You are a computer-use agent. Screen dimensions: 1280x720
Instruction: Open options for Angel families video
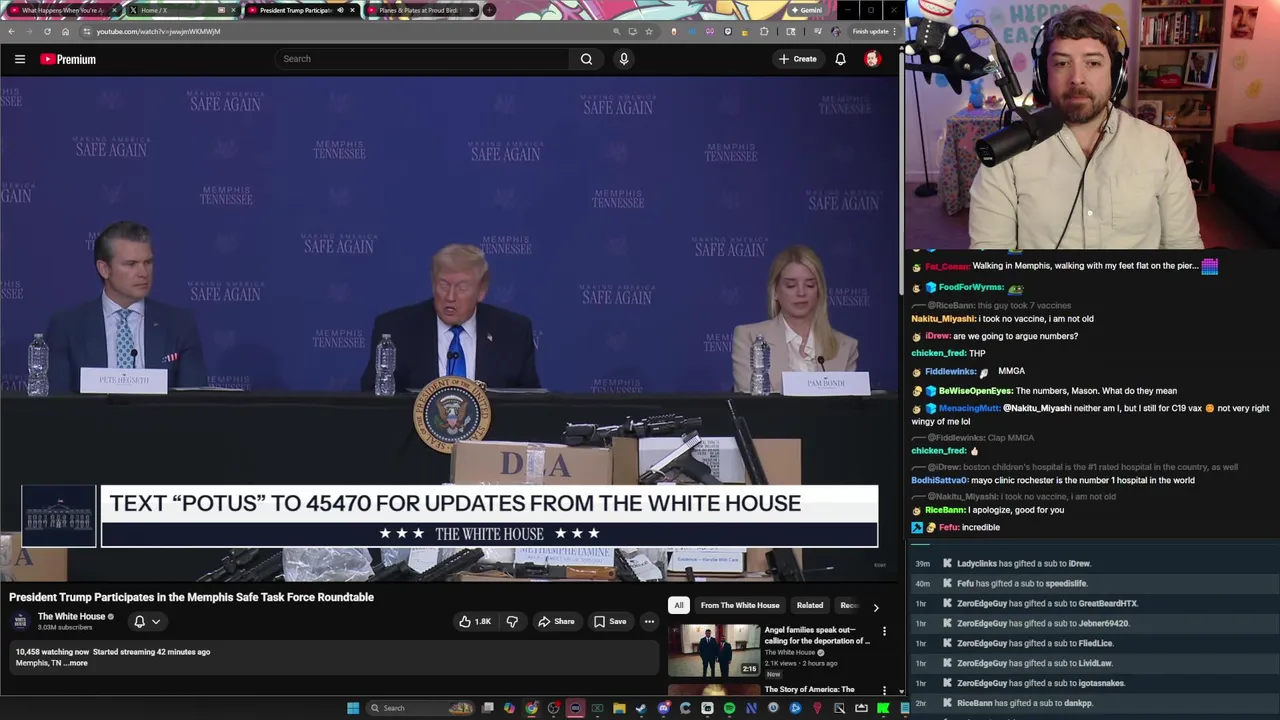coord(884,632)
